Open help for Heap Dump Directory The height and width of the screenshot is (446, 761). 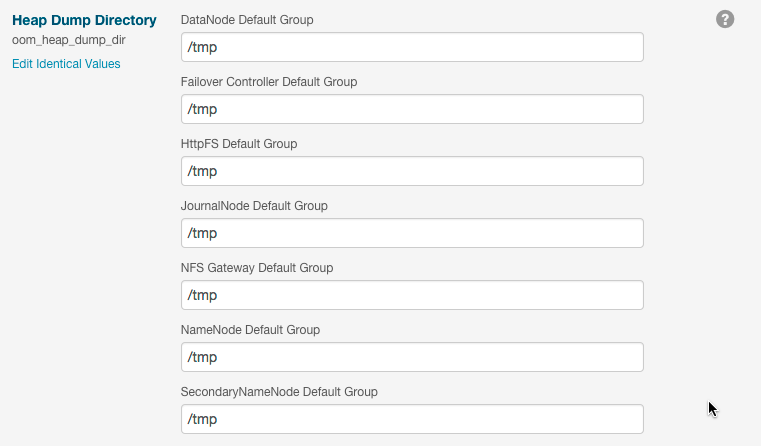coord(726,20)
